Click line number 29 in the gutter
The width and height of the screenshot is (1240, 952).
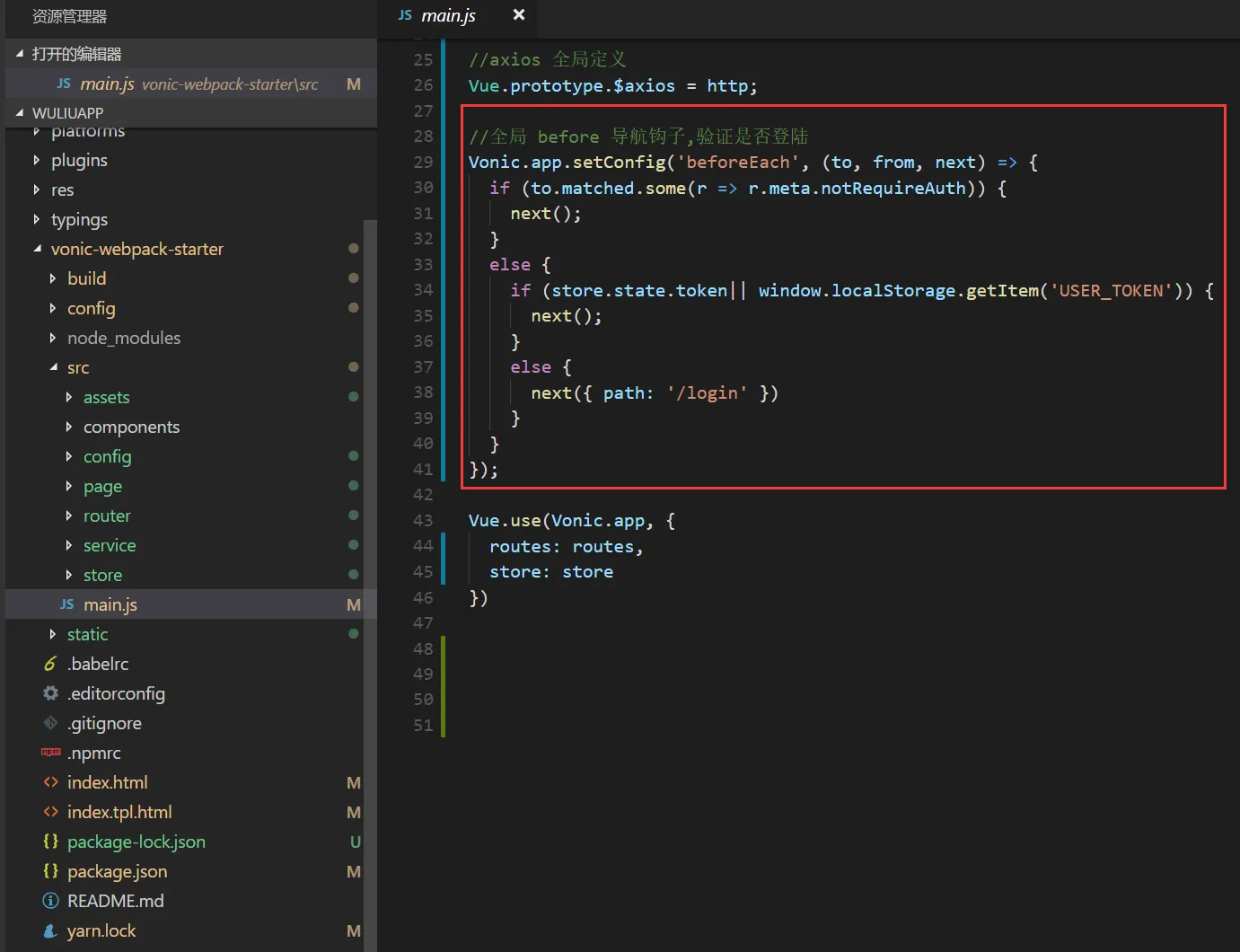(423, 162)
